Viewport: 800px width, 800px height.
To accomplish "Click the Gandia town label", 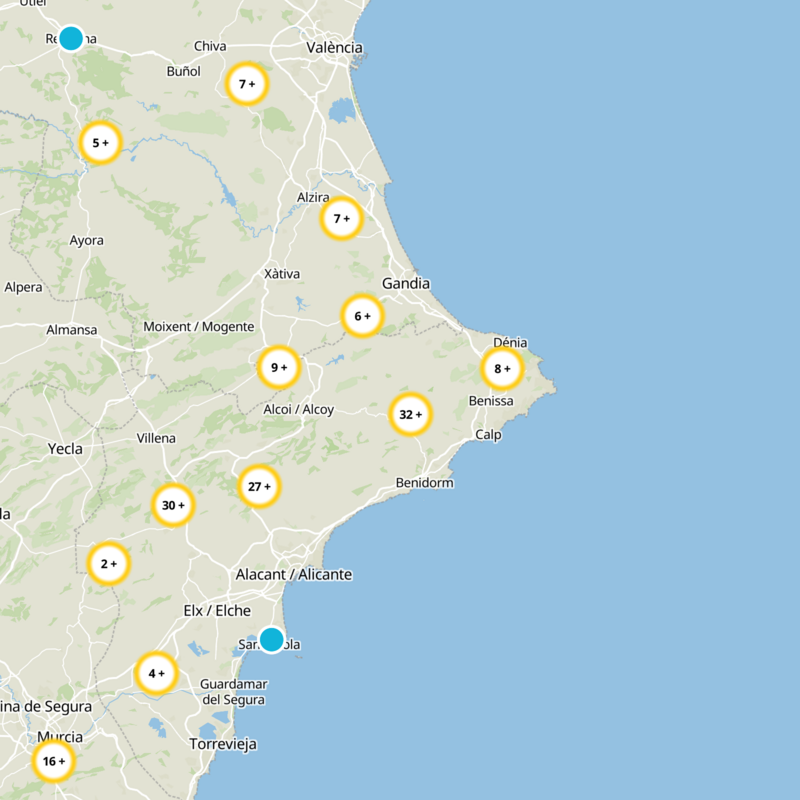I will (406, 283).
